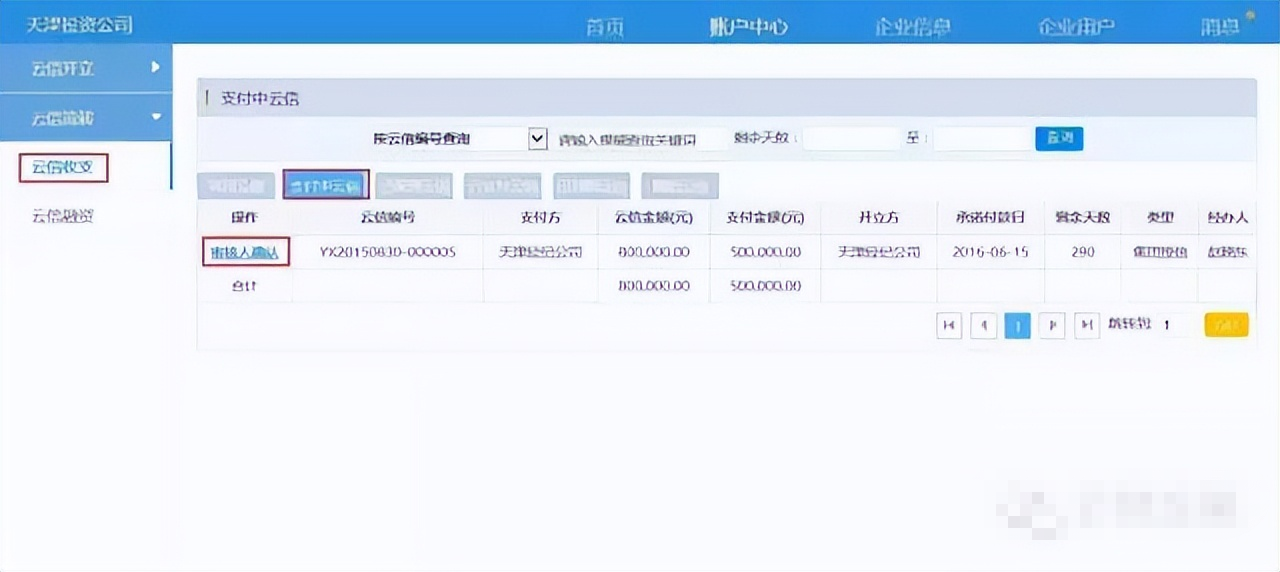This screenshot has height=572, width=1280.
Task: Collapse the 云信流转 sidebar section
Action: tap(86, 117)
